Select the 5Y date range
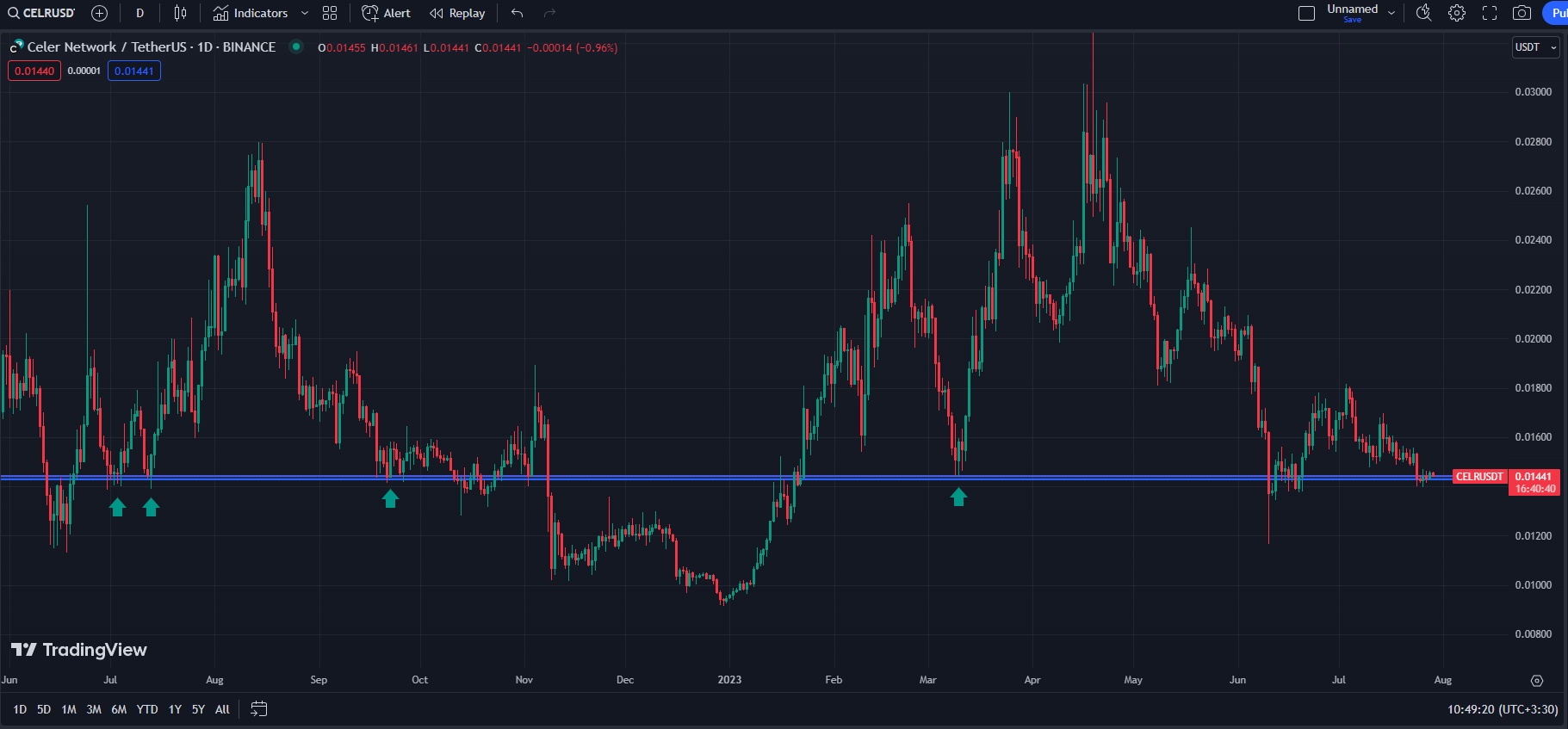This screenshot has height=729, width=1568. click(x=198, y=709)
